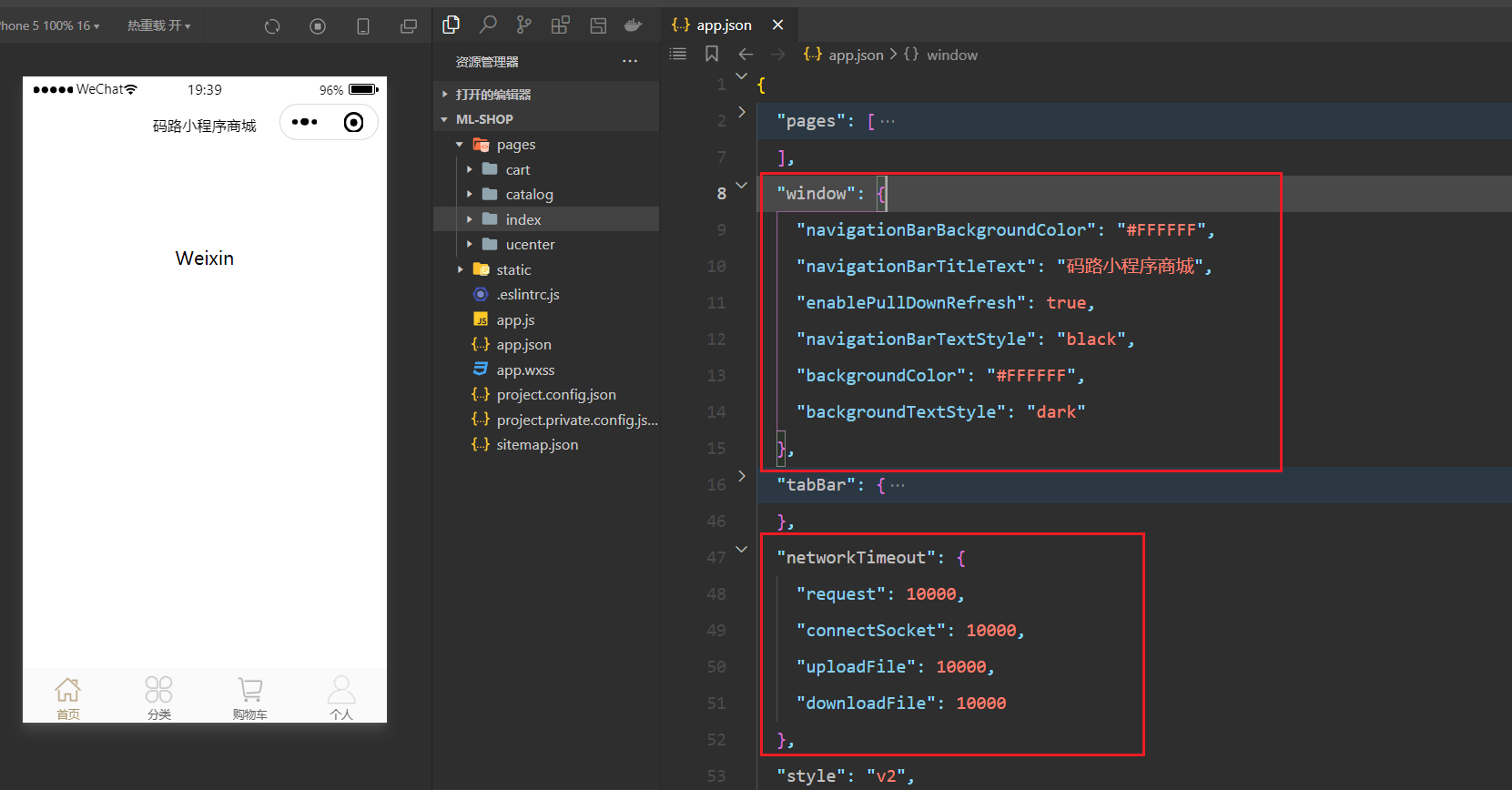The width and height of the screenshot is (1512, 790).
Task: Collapse the ML-SHOP project root
Action: pyautogui.click(x=546, y=119)
